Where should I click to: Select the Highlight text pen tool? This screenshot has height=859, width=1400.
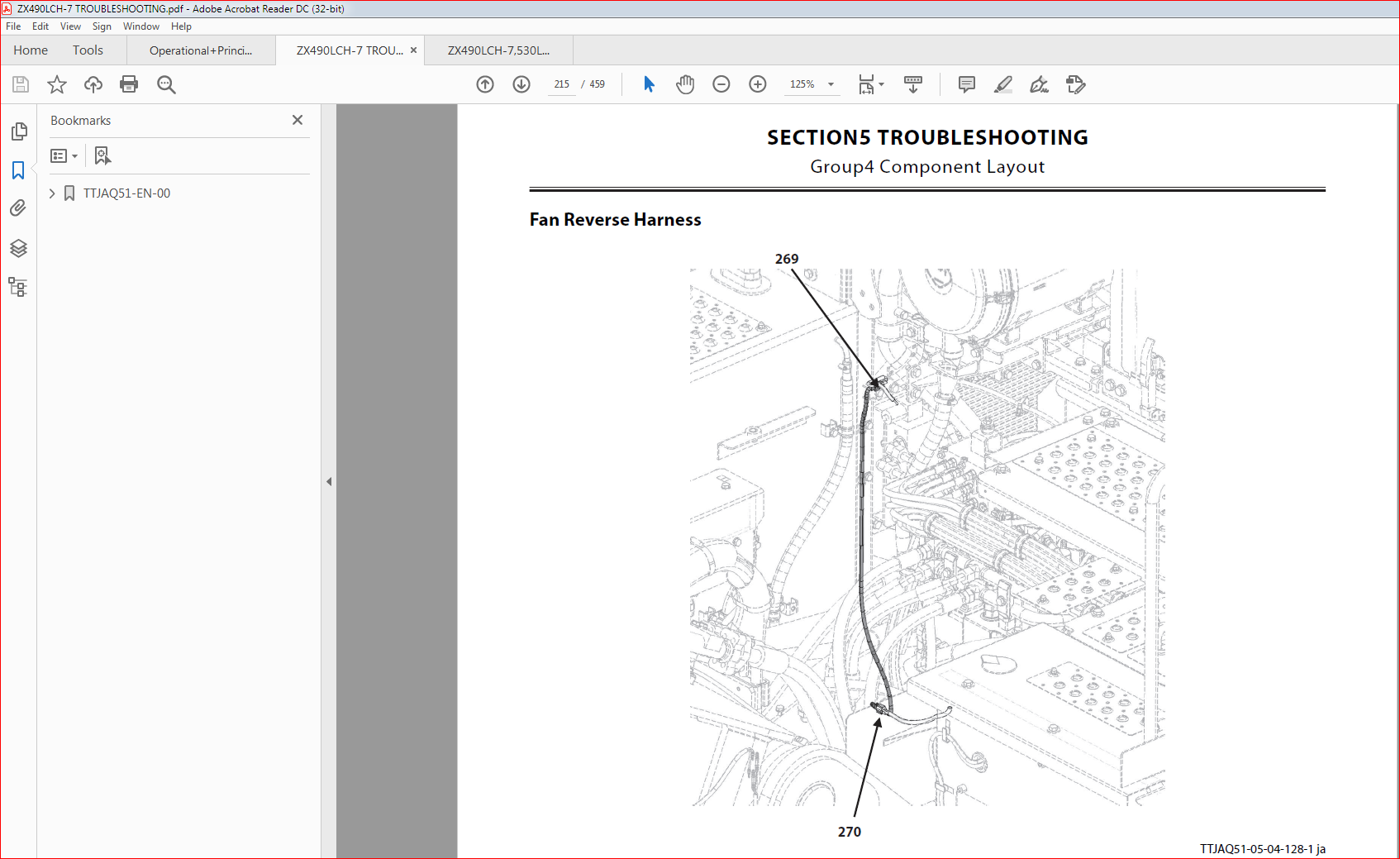1003,84
